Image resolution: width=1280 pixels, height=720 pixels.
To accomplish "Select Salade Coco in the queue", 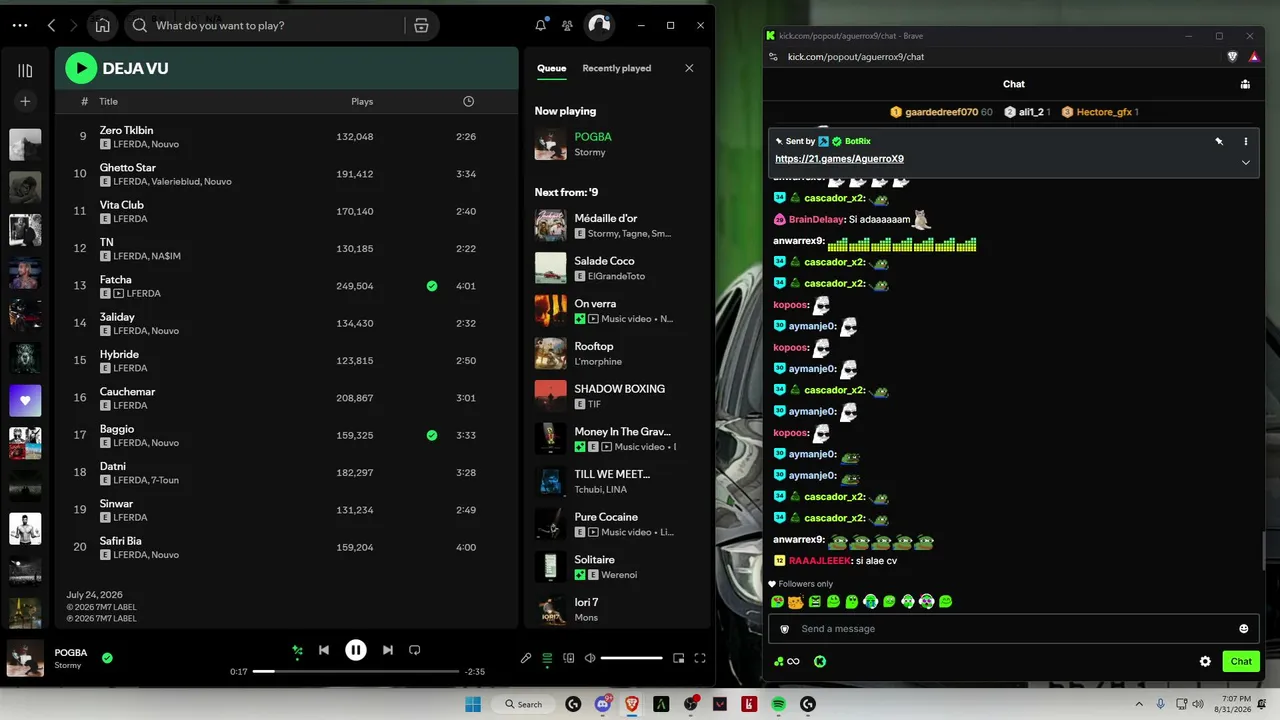I will (605, 261).
